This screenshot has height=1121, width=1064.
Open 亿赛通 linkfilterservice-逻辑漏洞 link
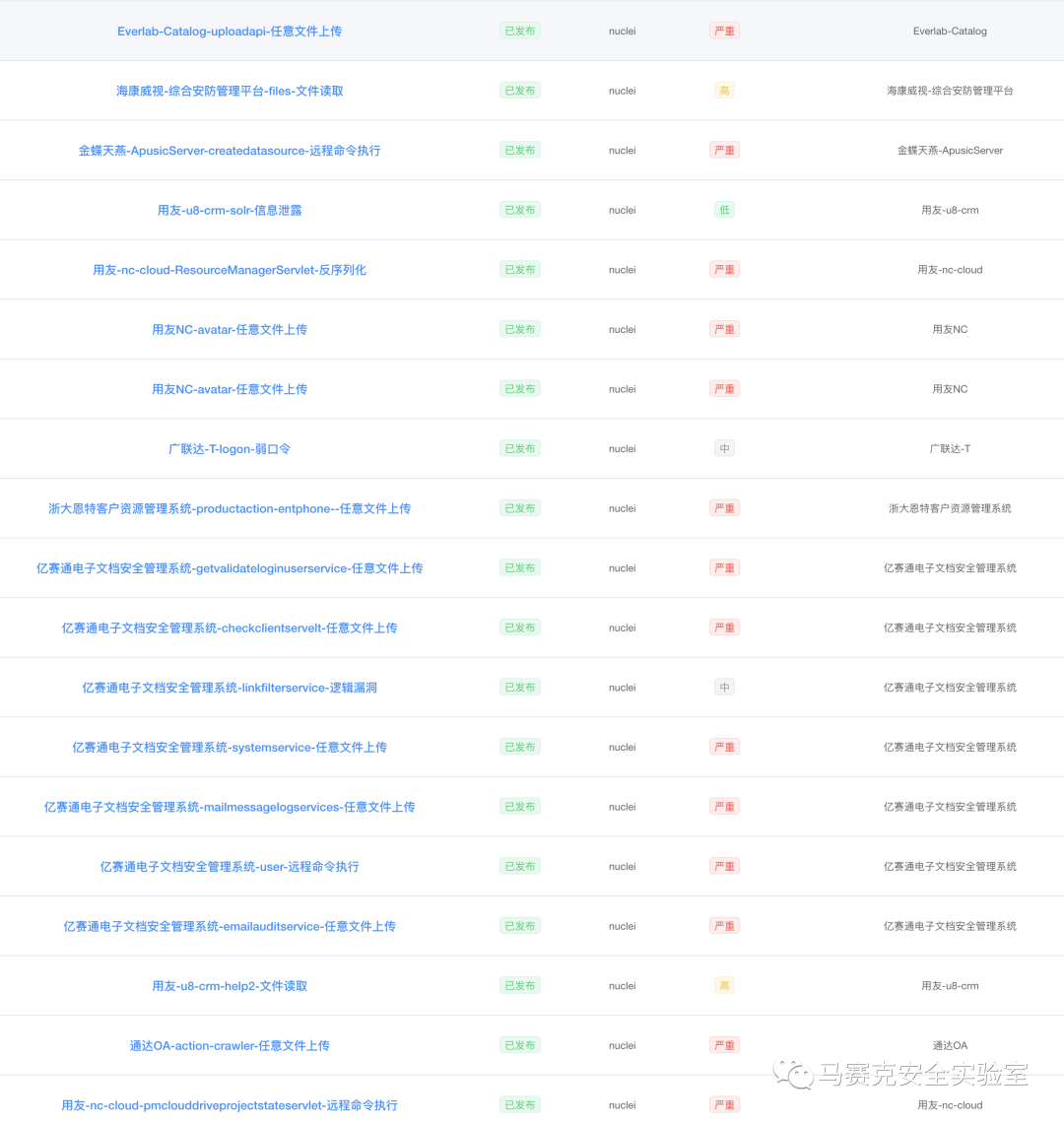230,688
